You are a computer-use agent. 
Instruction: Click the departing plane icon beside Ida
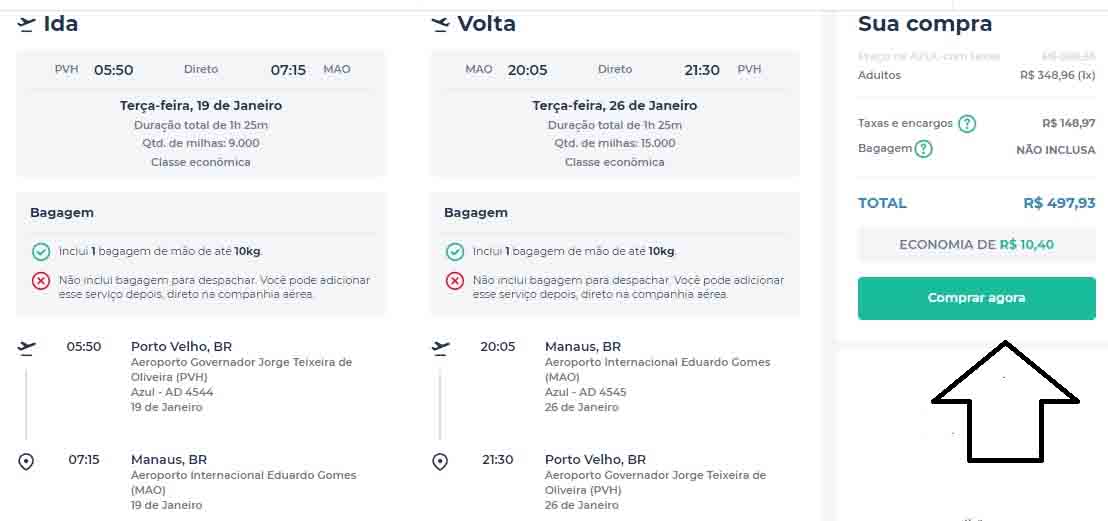[x=27, y=24]
